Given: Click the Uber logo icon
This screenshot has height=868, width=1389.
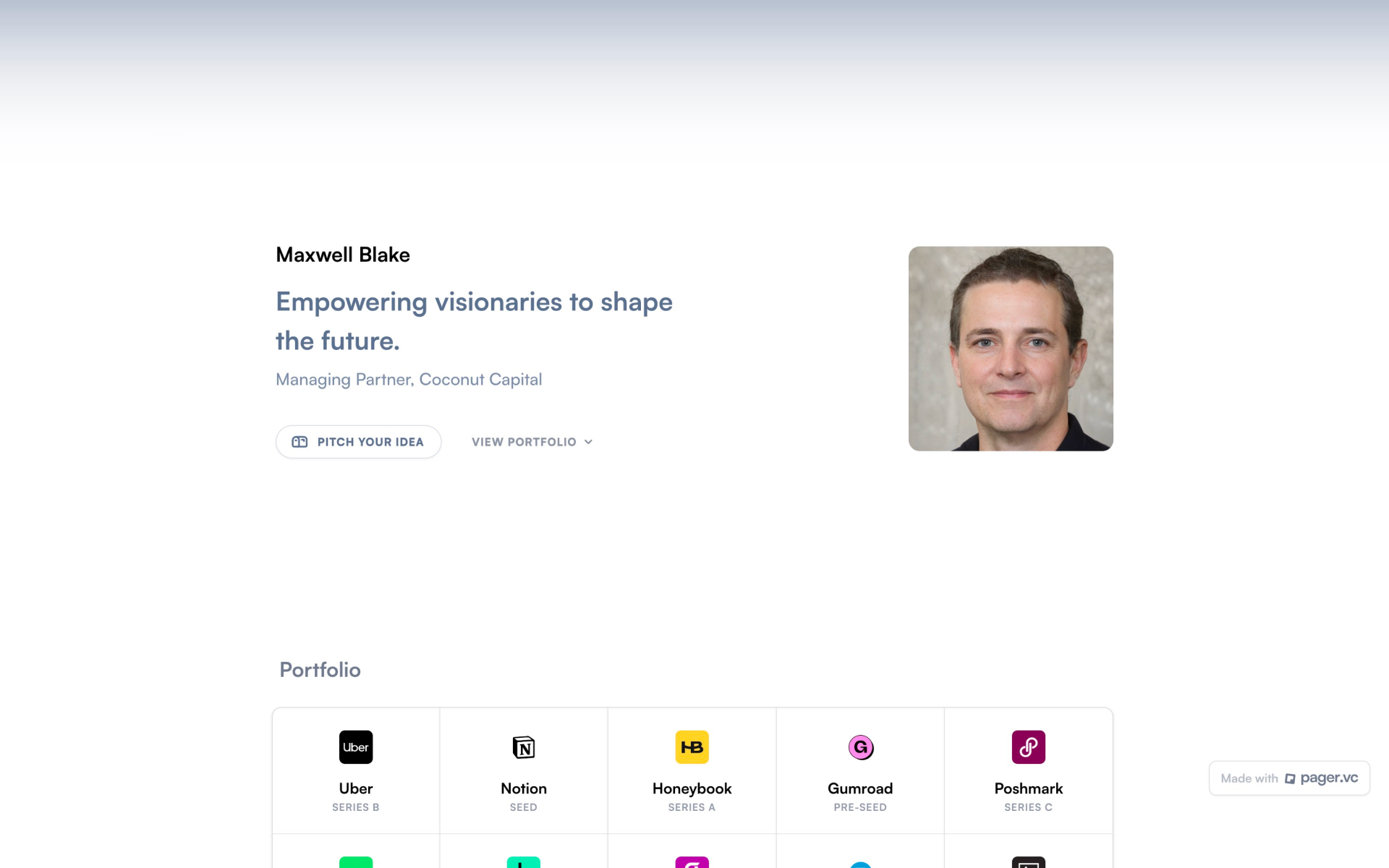Looking at the screenshot, I should (356, 747).
